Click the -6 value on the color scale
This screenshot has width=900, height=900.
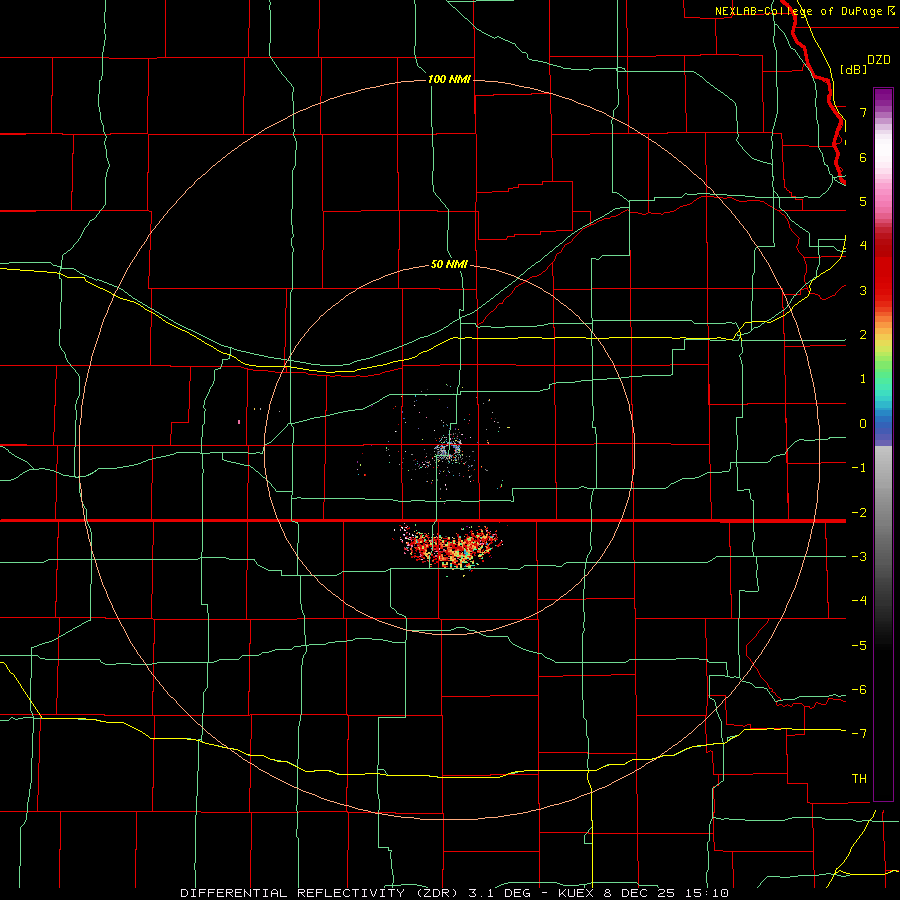(x=859, y=690)
